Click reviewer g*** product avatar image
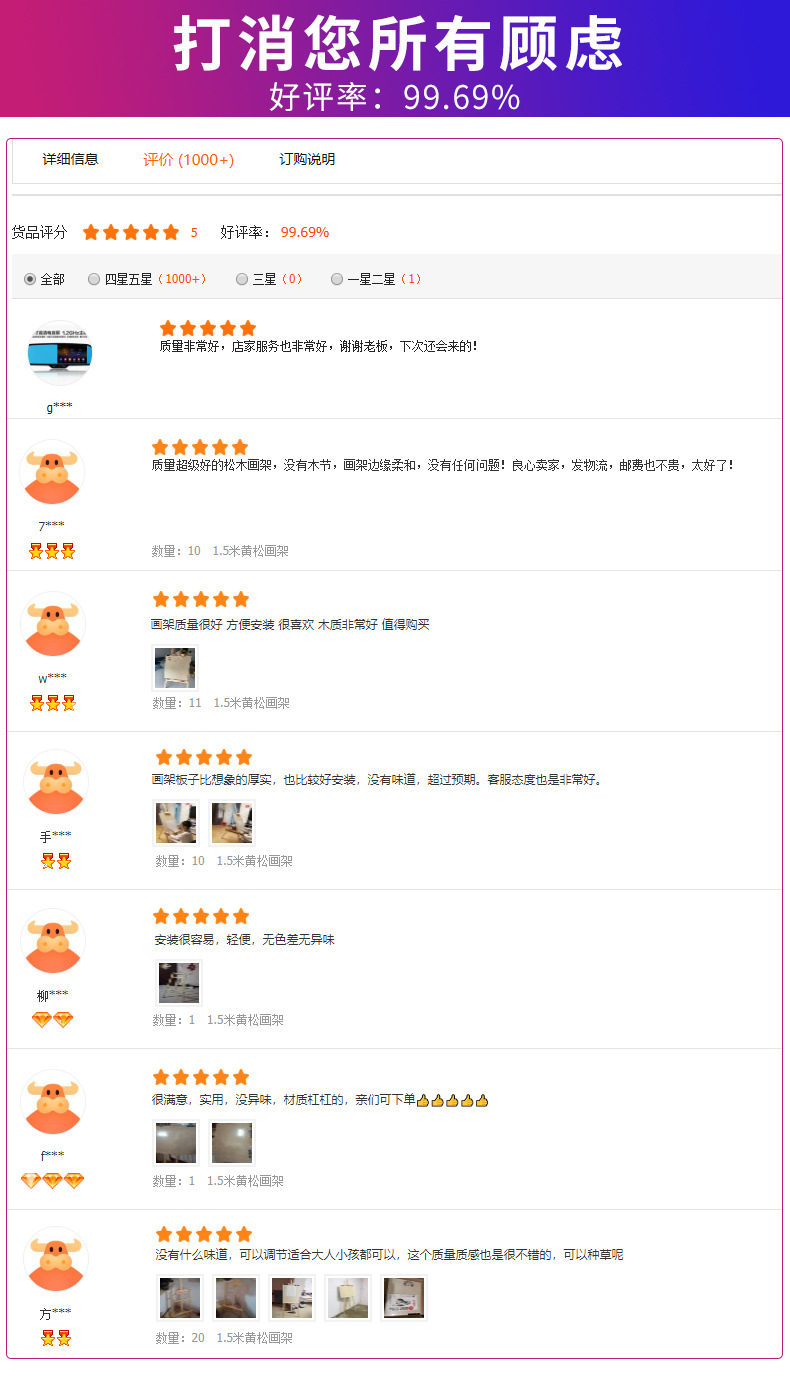Image resolution: width=790 pixels, height=1378 pixels. 59,353
